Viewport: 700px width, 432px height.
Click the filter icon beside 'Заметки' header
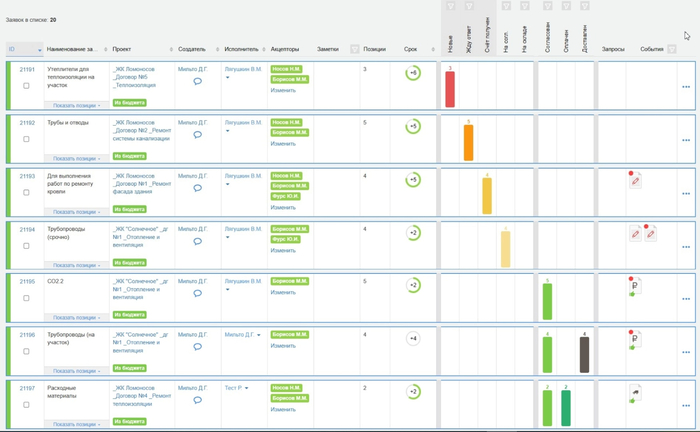click(x=354, y=49)
